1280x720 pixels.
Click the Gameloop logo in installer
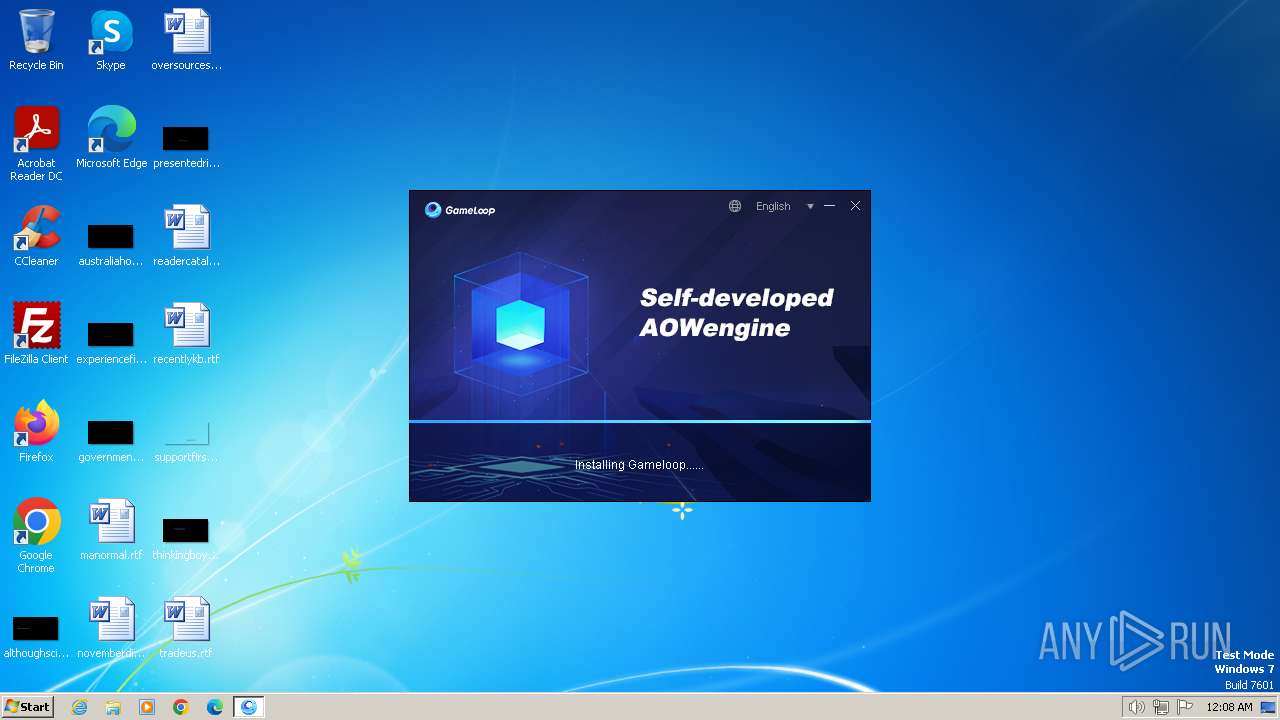coord(460,210)
